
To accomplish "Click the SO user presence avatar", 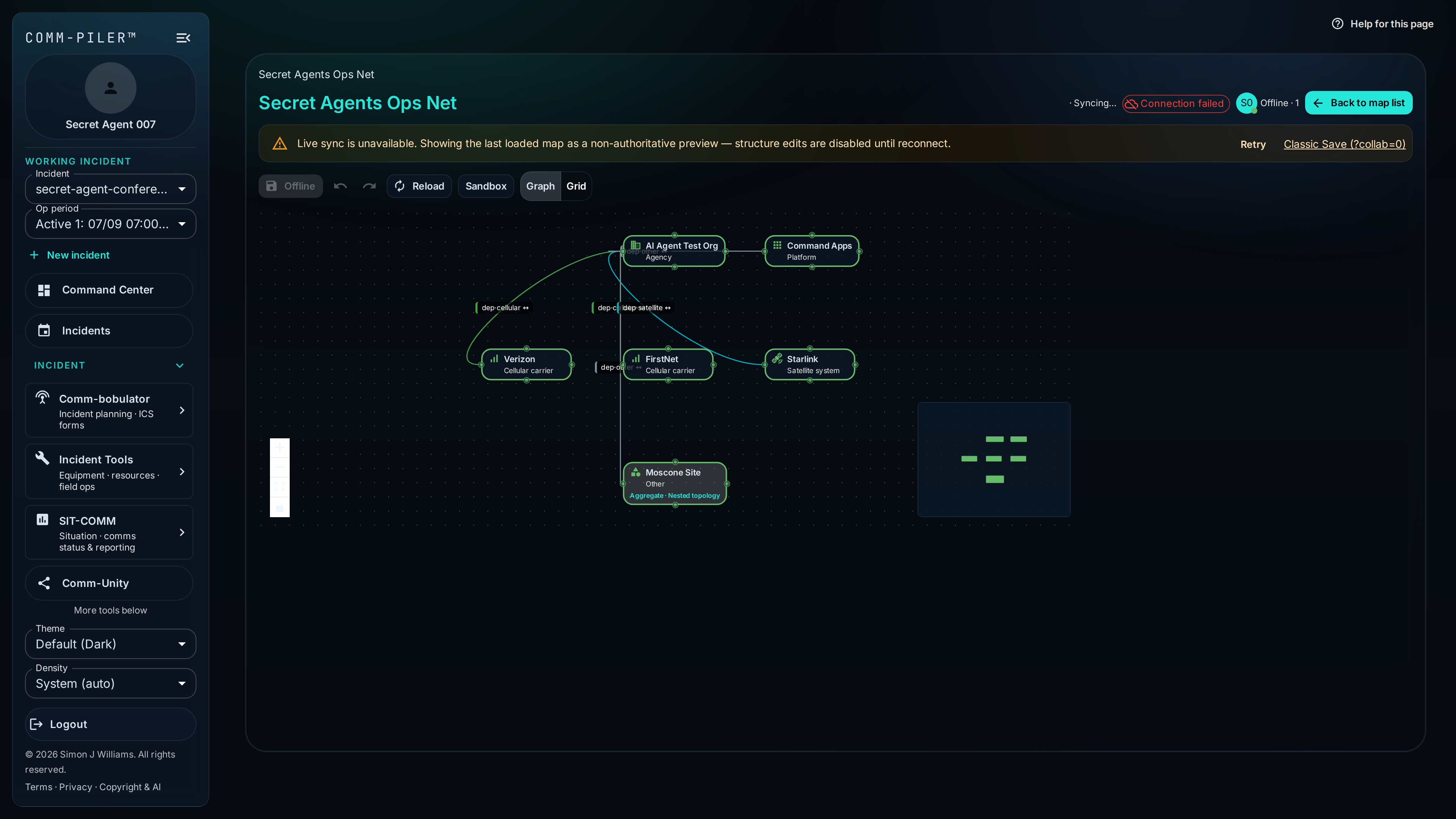I will tap(1246, 103).
